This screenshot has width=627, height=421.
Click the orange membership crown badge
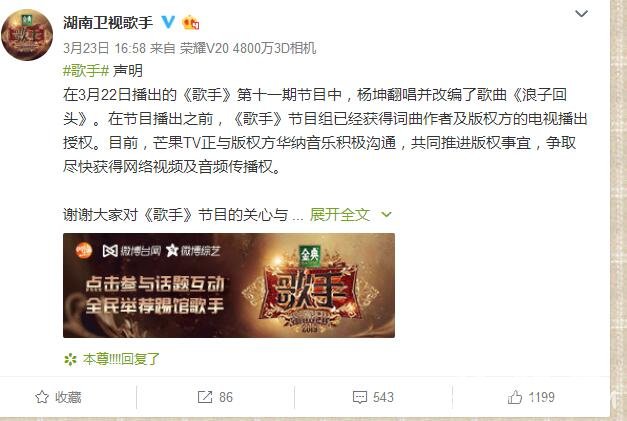pyautogui.click(x=190, y=22)
